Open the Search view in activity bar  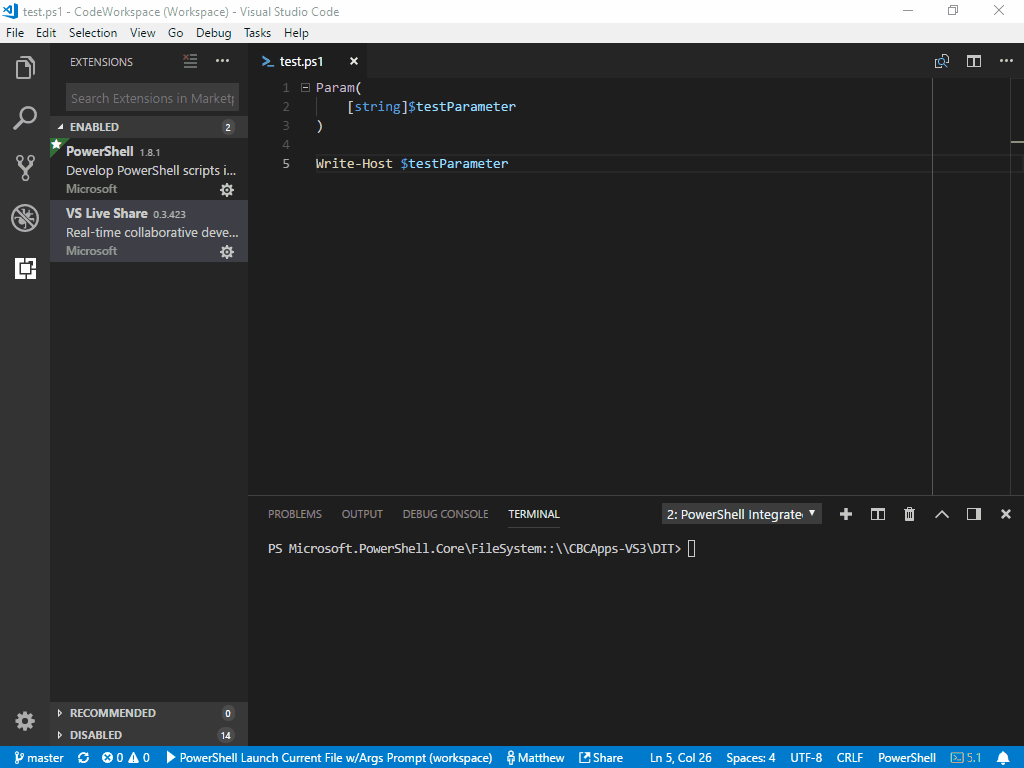(x=25, y=118)
